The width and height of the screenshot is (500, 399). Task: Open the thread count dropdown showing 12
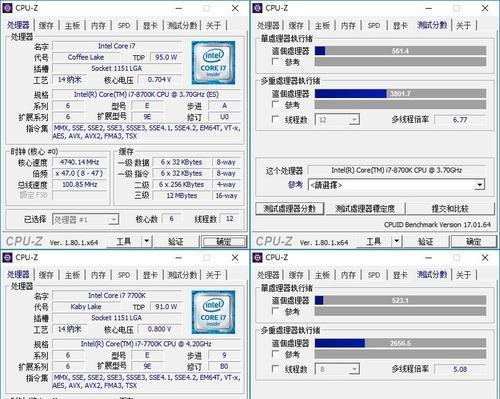tap(337, 119)
